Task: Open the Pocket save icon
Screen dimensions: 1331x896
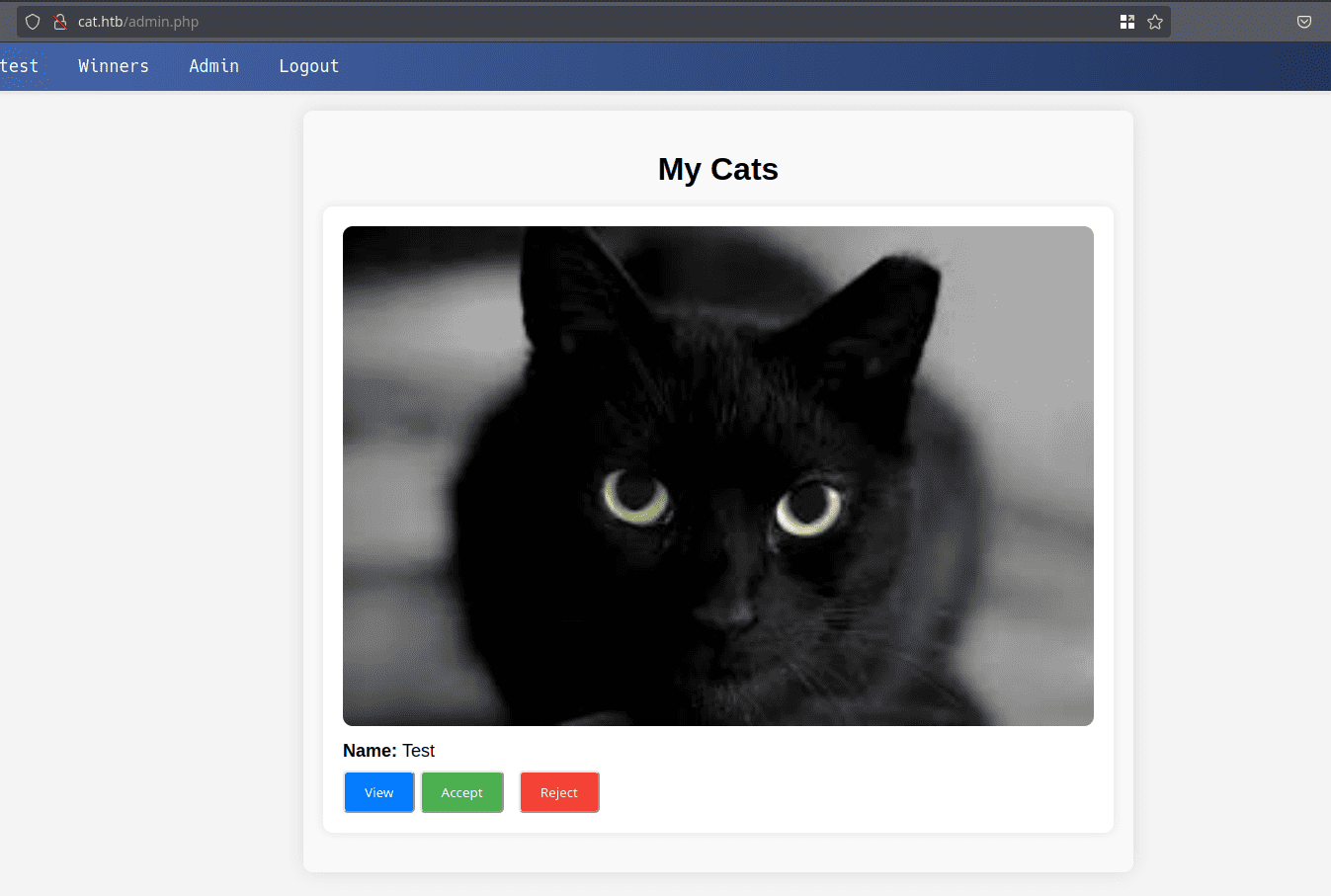Action: tap(1304, 22)
